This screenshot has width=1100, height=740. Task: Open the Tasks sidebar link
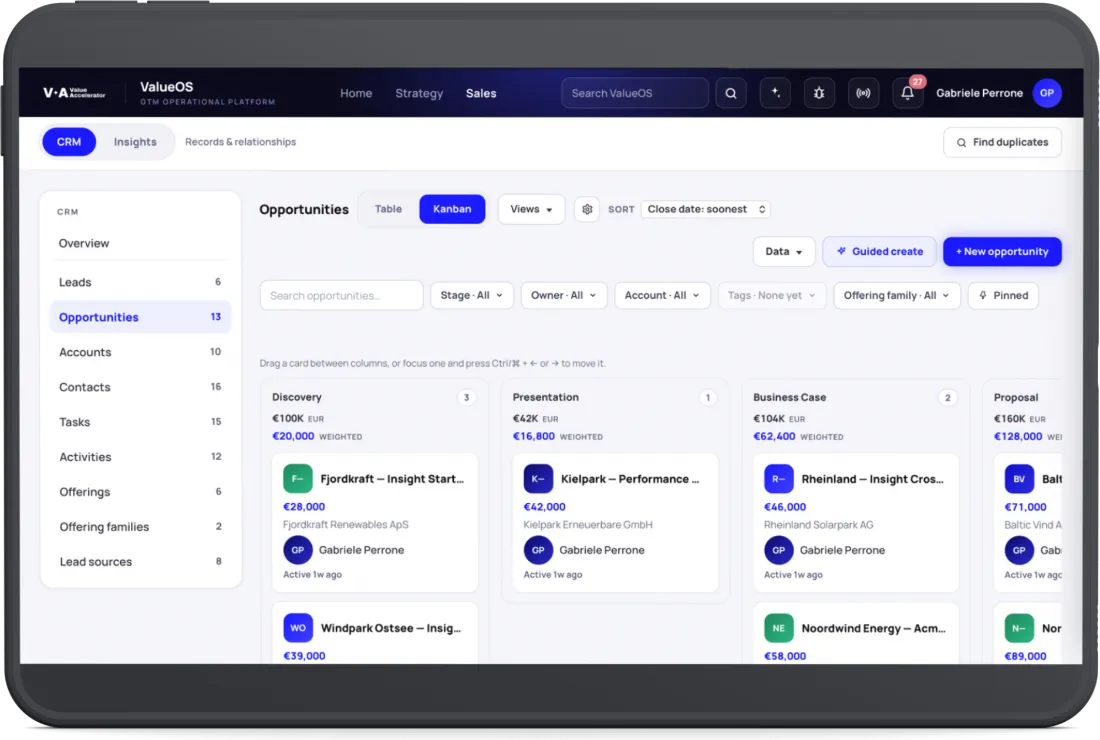[140, 422]
